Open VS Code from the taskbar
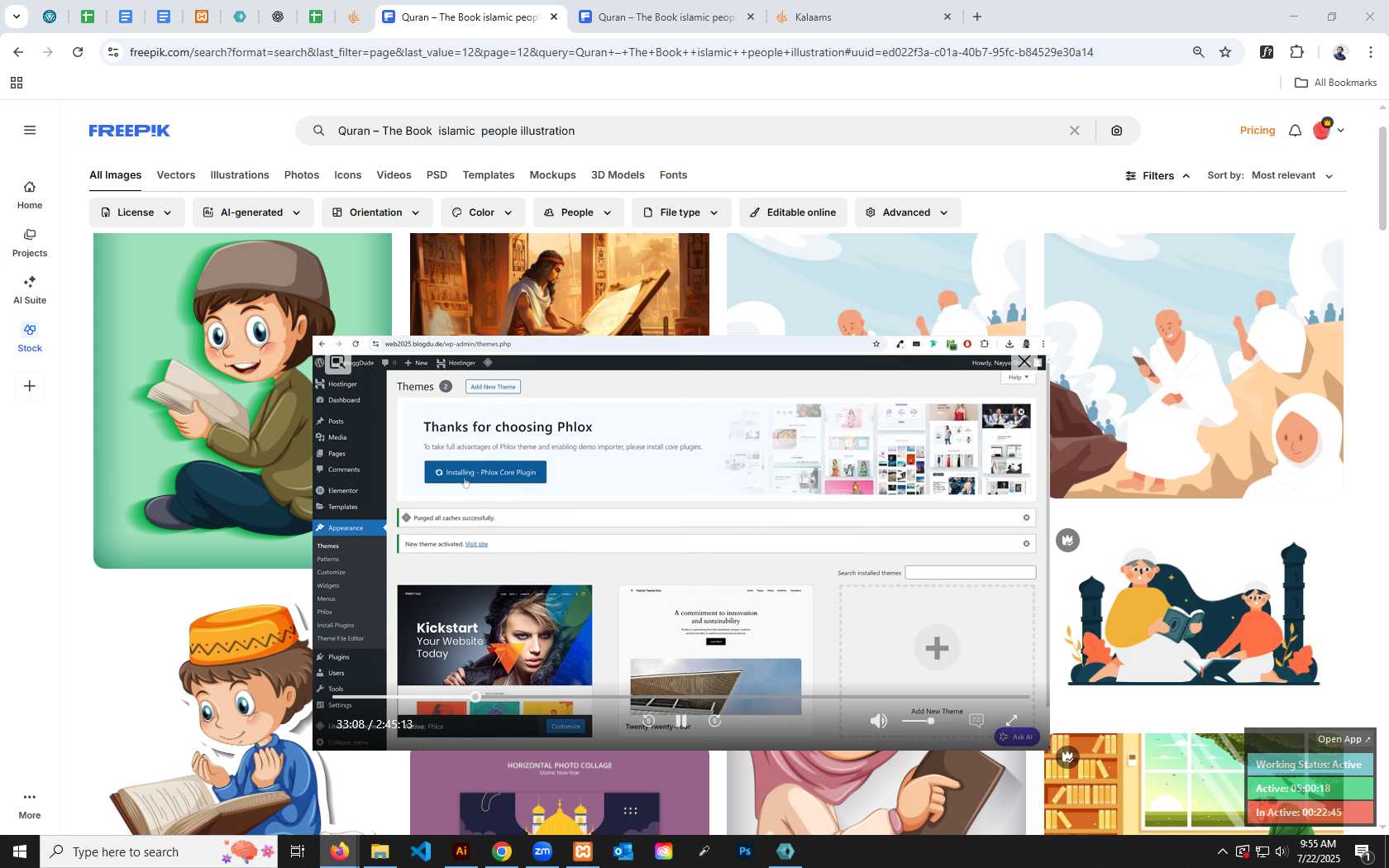The image size is (1389, 868). click(421, 851)
